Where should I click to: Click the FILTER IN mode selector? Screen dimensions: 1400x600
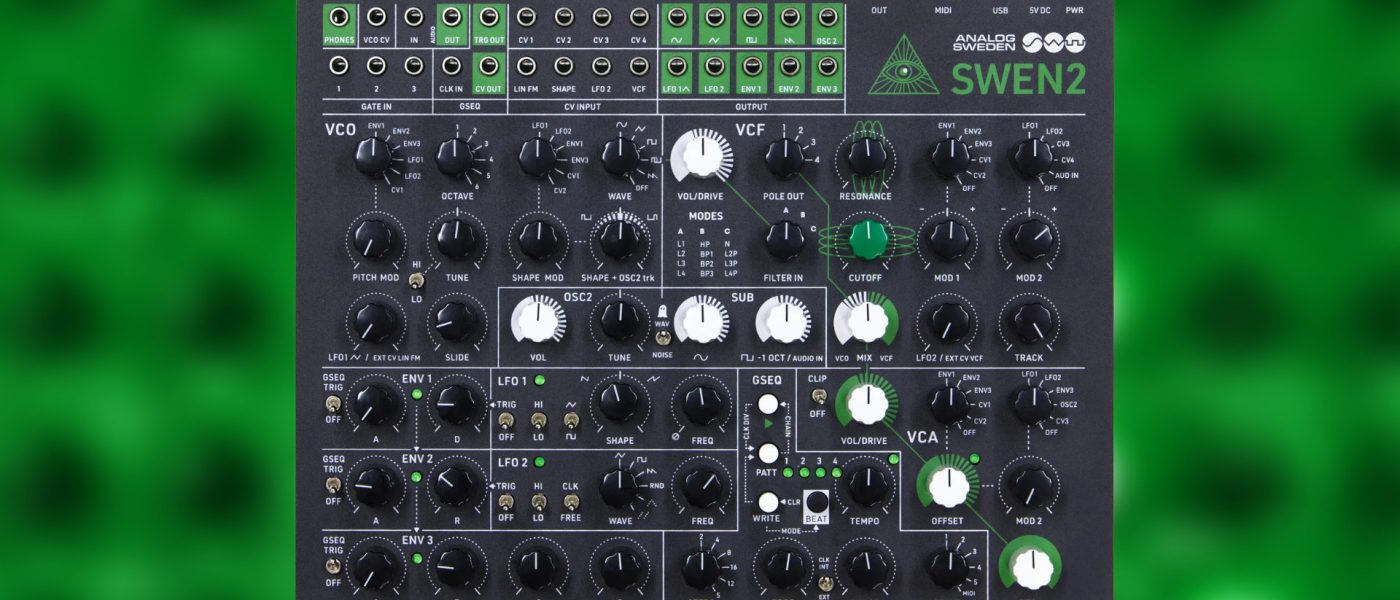tap(784, 240)
